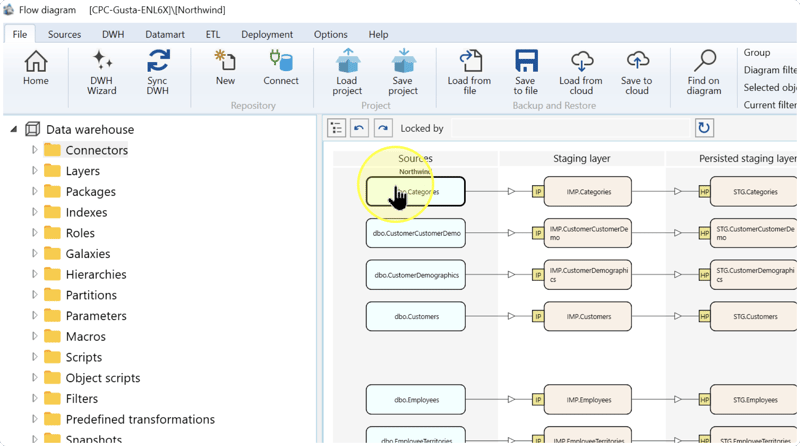Viewport: 800px width, 446px height.
Task: Click the Group ribbon option
Action: tap(757, 53)
